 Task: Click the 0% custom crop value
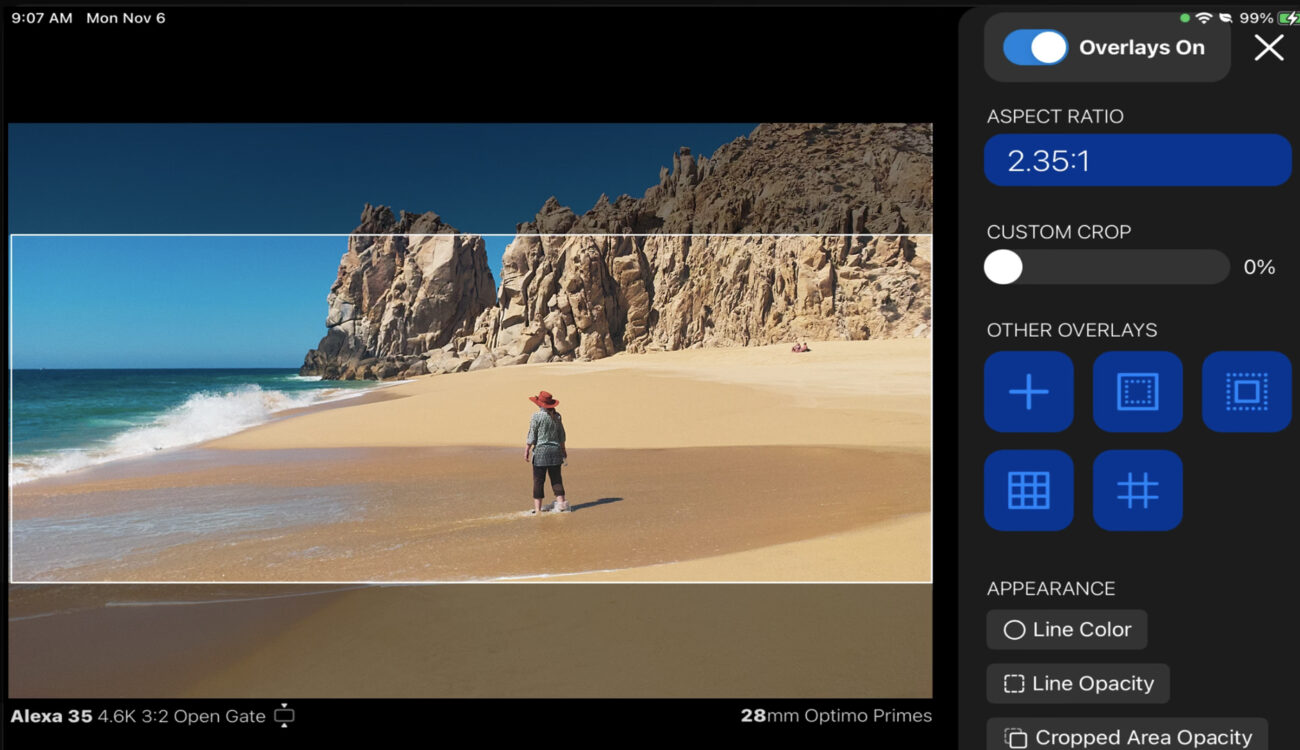pyautogui.click(x=1259, y=267)
